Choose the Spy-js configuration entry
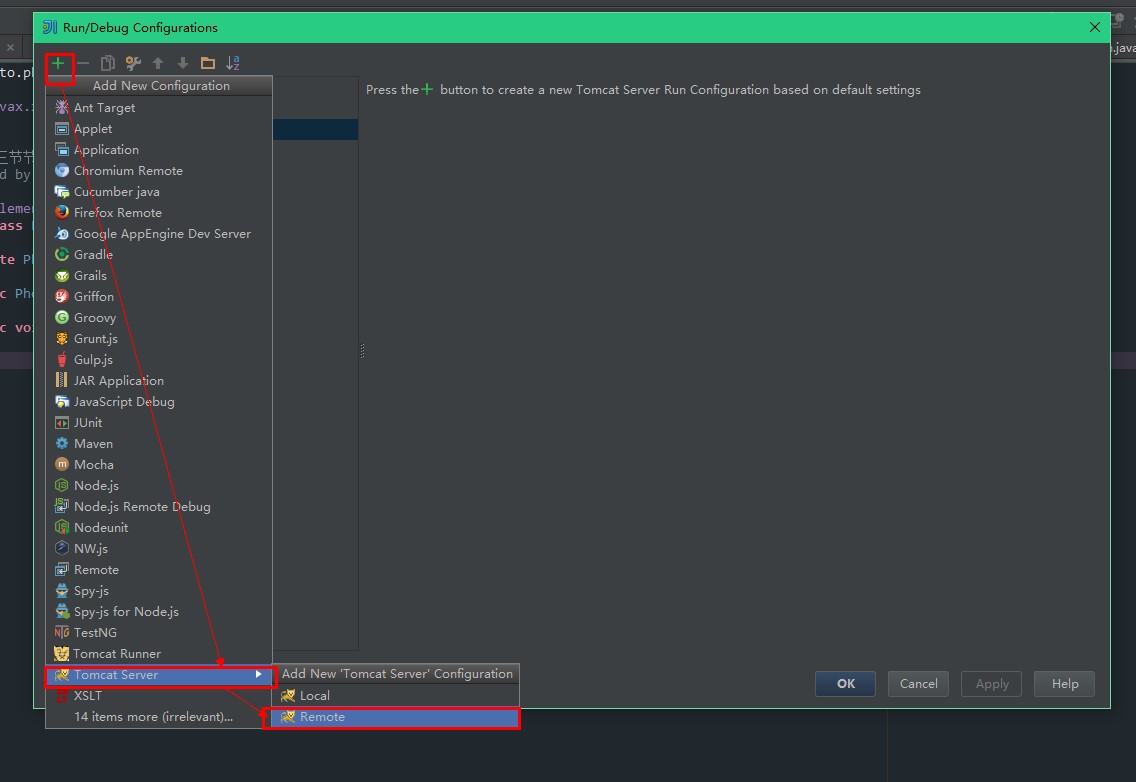 tap(159, 591)
